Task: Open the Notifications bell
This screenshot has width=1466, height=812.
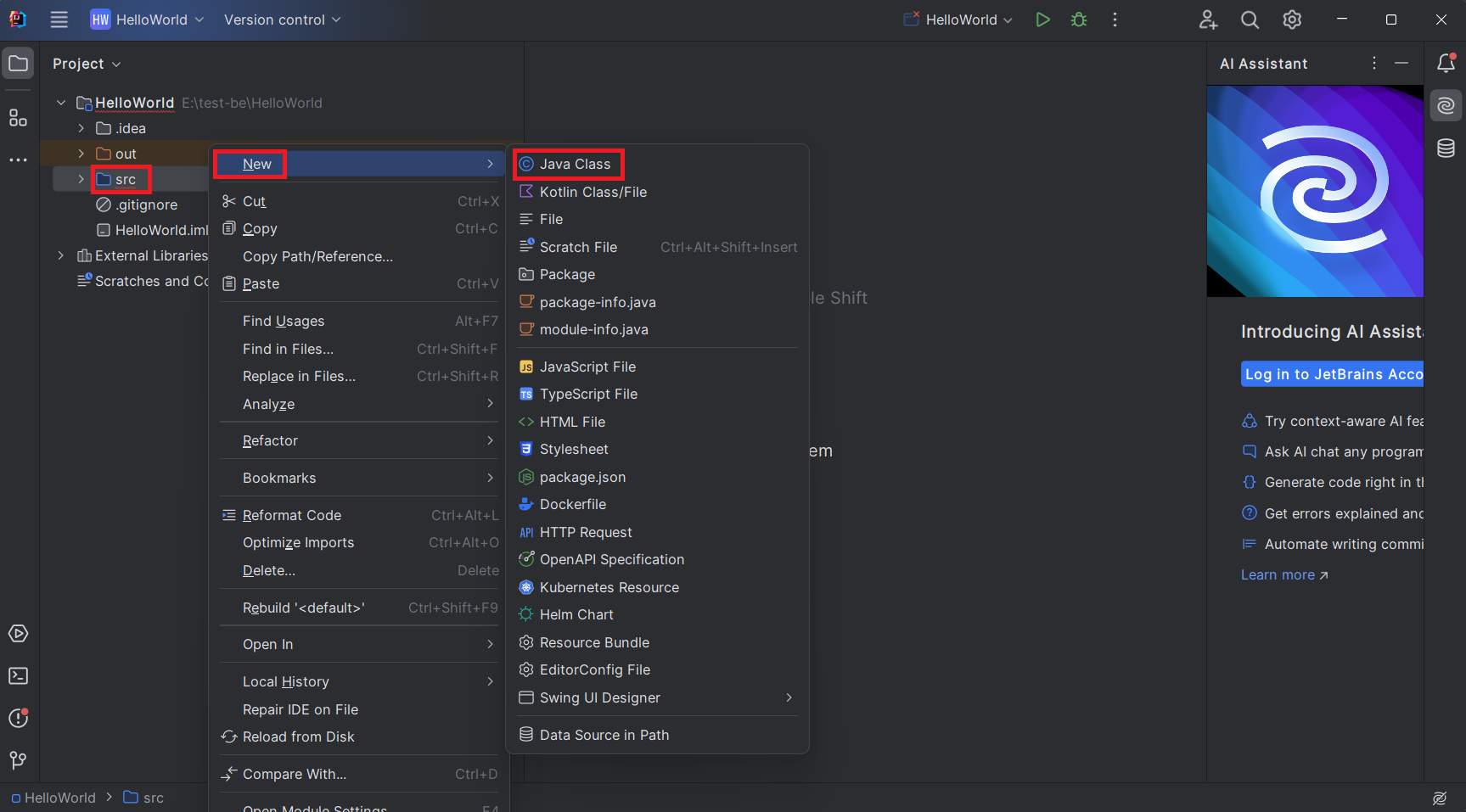Action: [1446, 63]
